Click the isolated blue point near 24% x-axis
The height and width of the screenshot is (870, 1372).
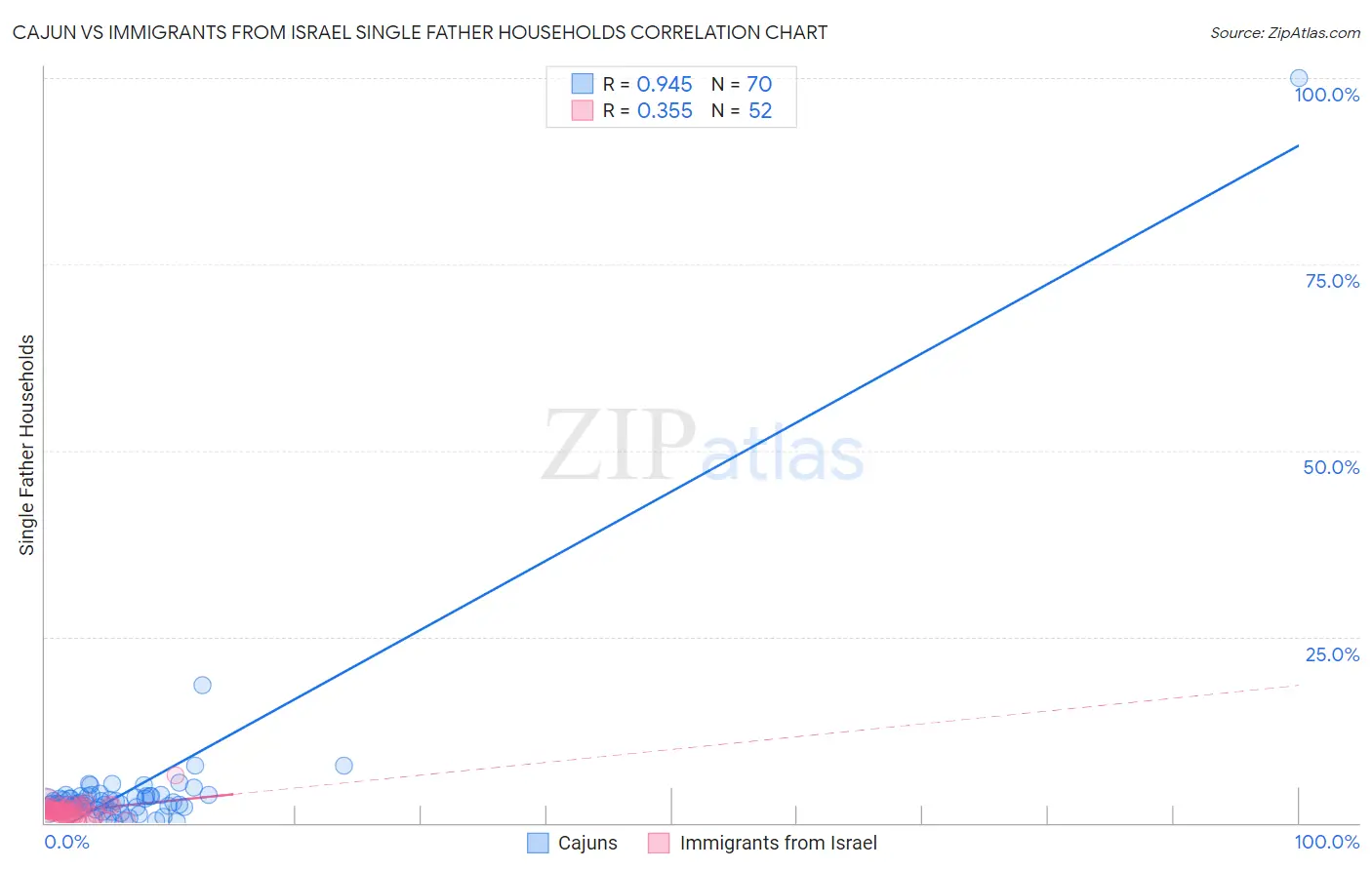click(343, 766)
